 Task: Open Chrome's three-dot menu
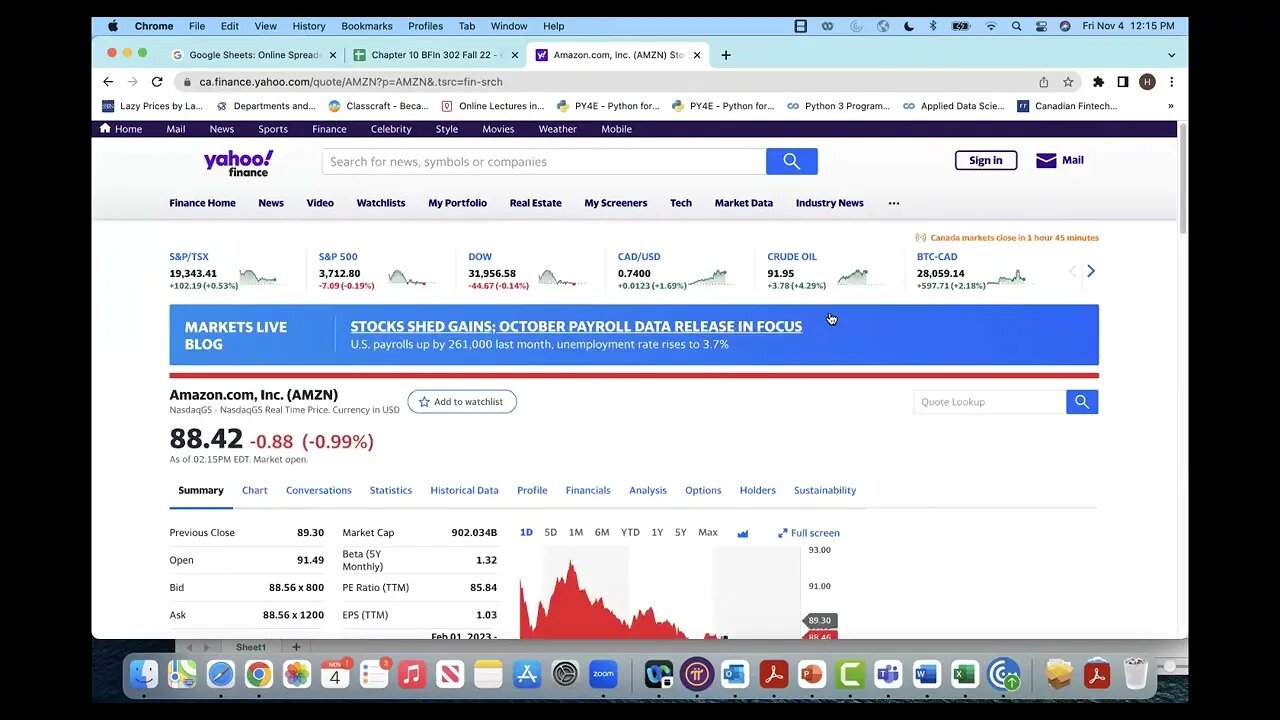click(1171, 82)
